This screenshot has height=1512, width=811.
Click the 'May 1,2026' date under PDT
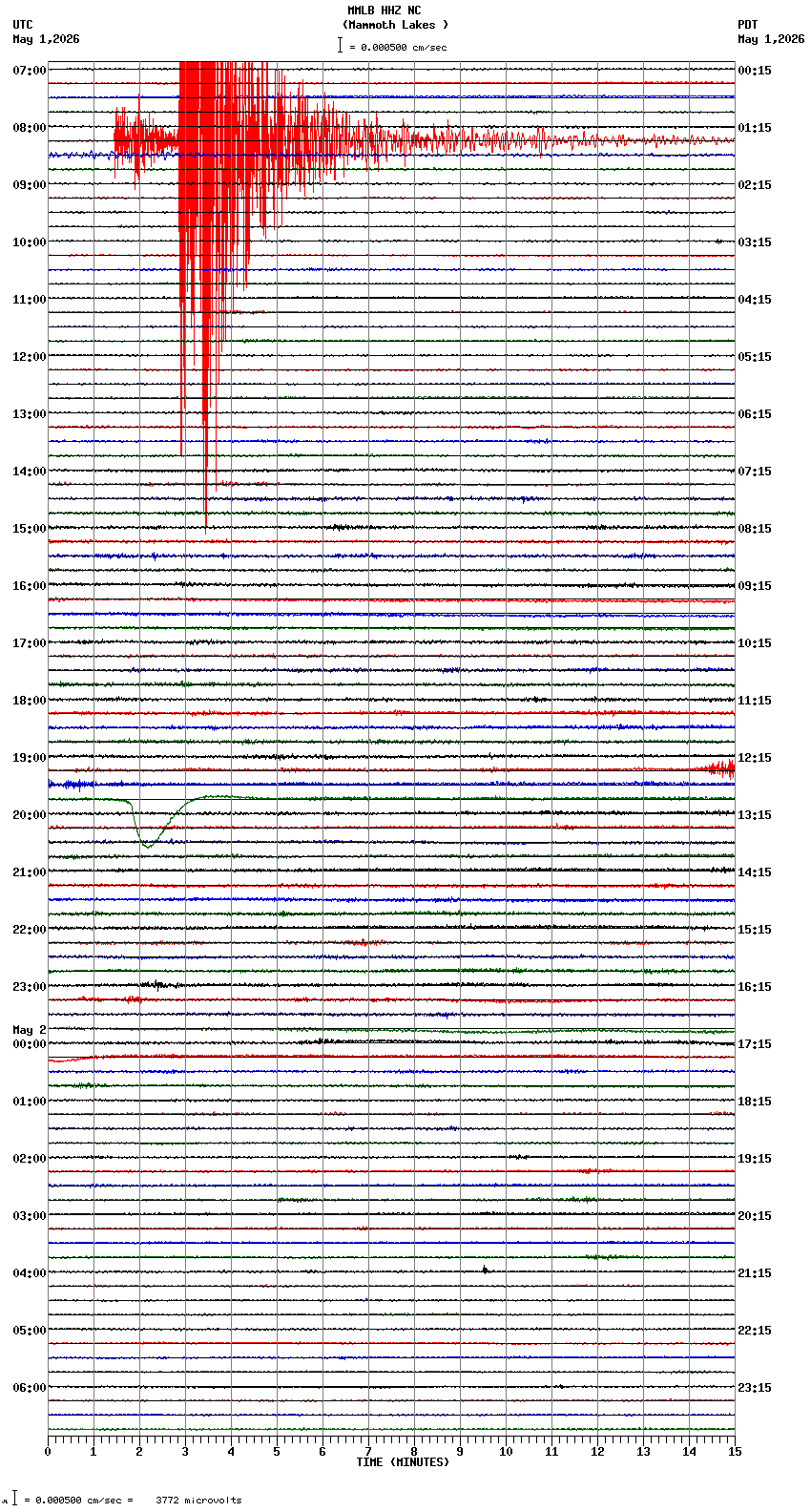click(x=771, y=39)
